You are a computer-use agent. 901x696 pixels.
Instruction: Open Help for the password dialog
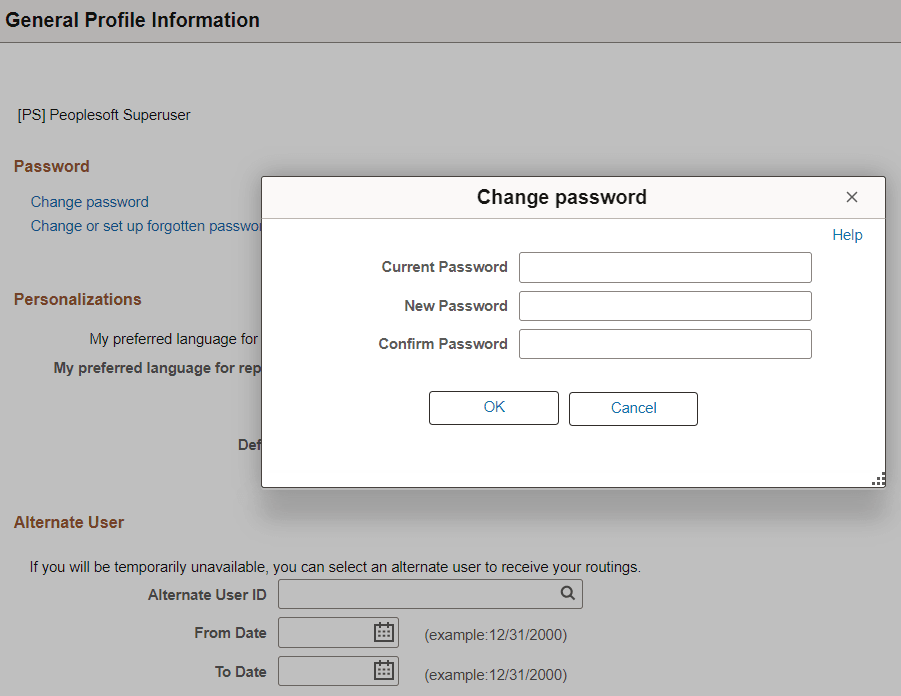[846, 235]
